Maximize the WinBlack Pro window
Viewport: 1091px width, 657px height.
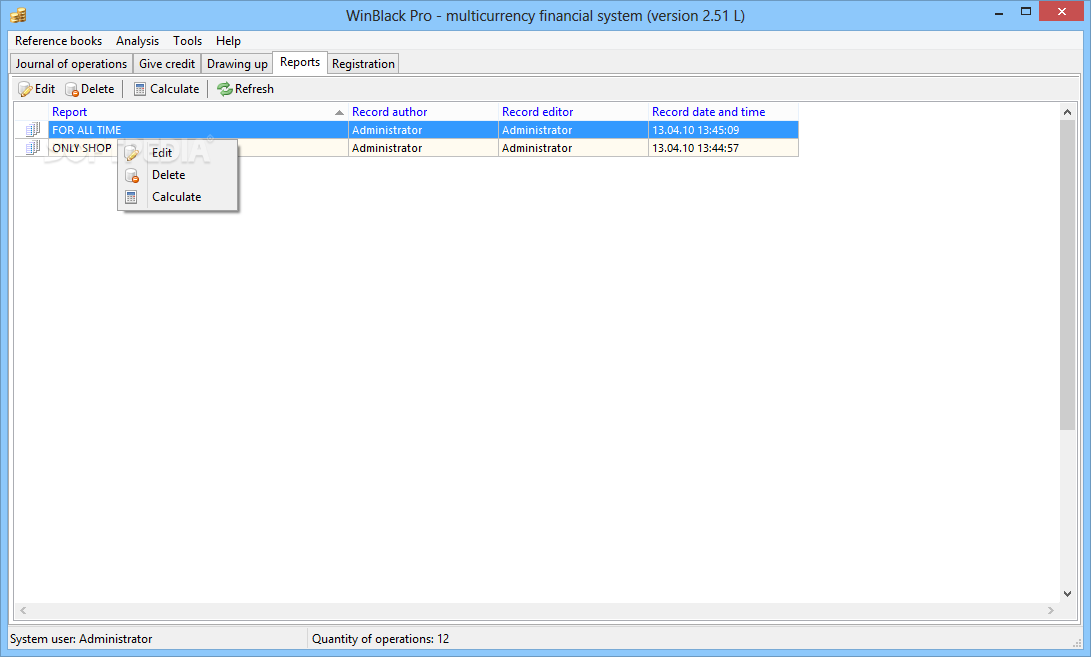click(1026, 12)
